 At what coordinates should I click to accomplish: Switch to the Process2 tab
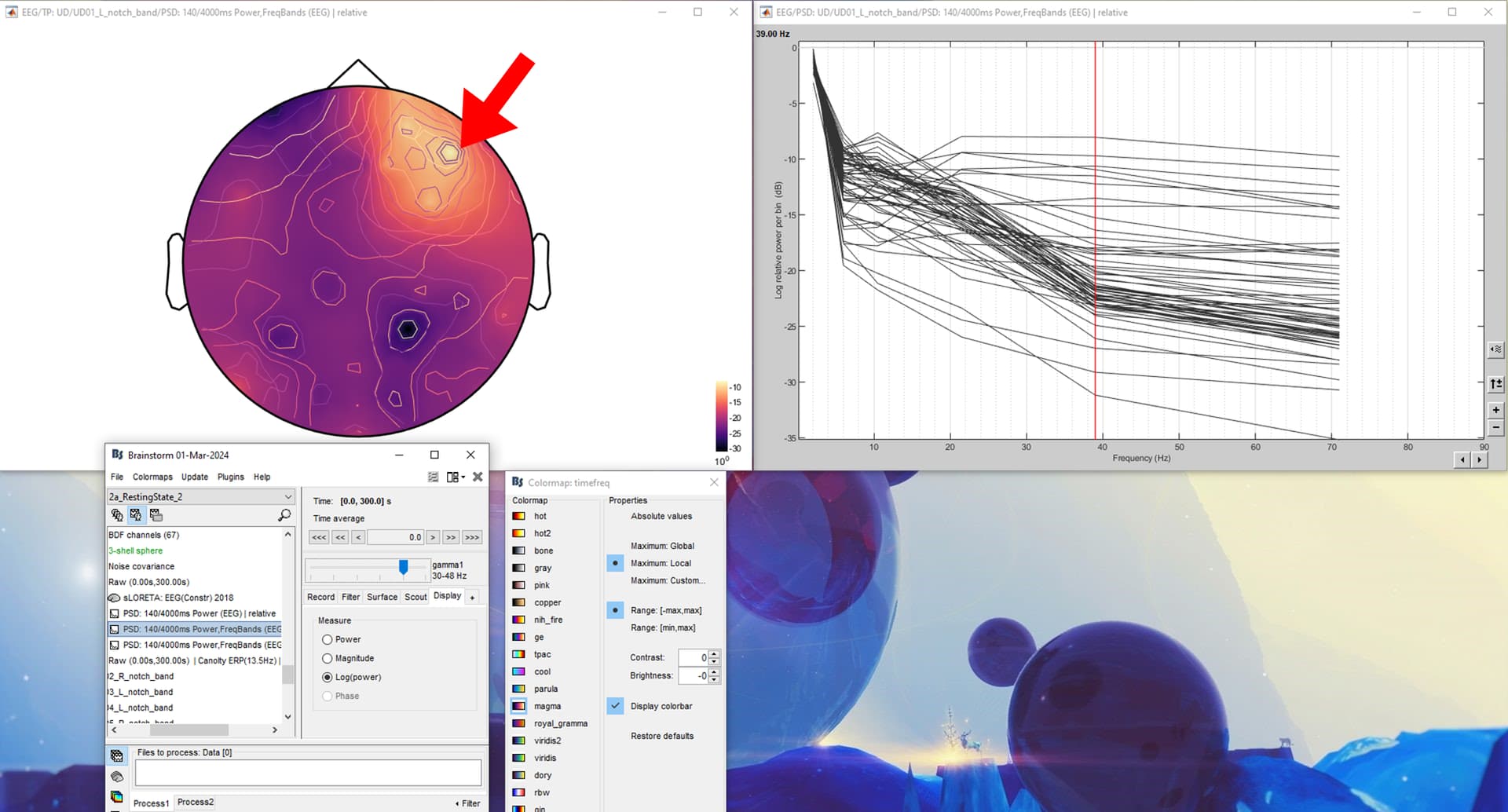tap(196, 802)
